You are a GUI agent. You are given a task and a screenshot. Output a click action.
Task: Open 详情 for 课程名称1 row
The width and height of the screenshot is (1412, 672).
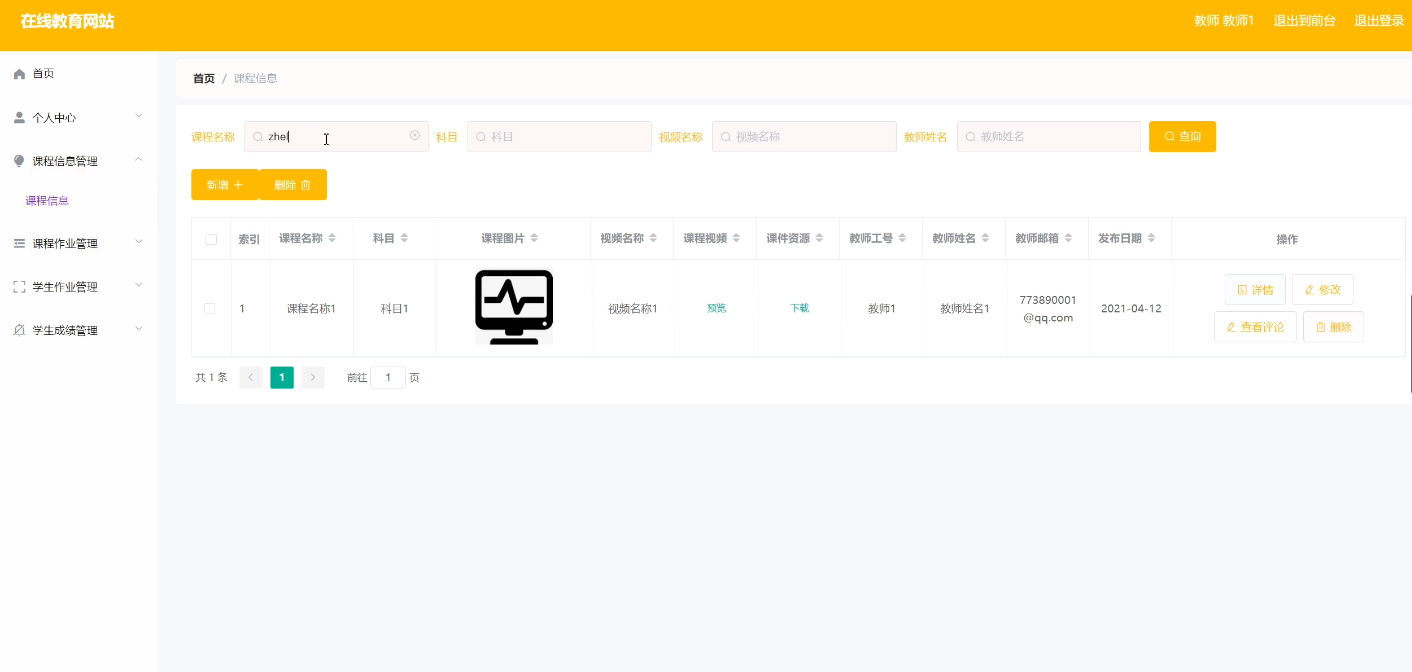tap(1255, 290)
